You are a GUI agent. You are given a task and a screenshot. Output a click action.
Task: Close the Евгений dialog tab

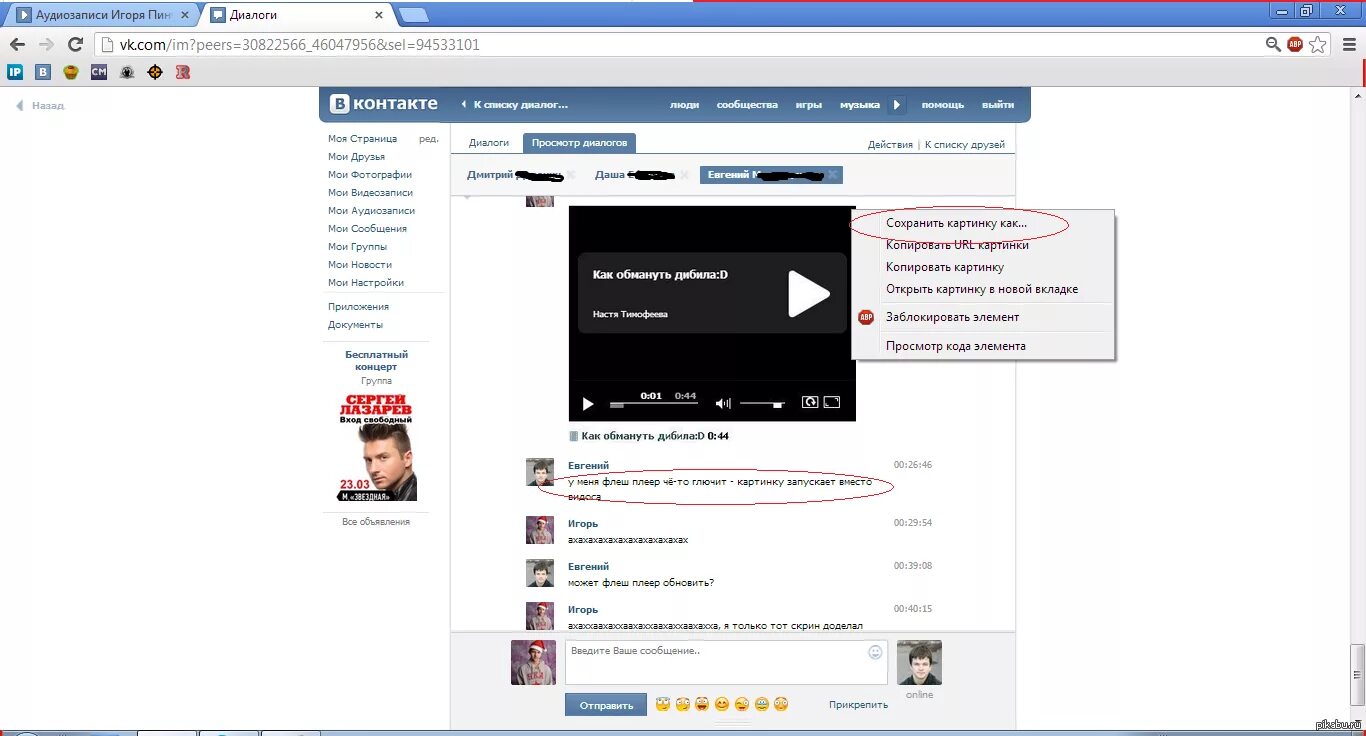point(831,175)
